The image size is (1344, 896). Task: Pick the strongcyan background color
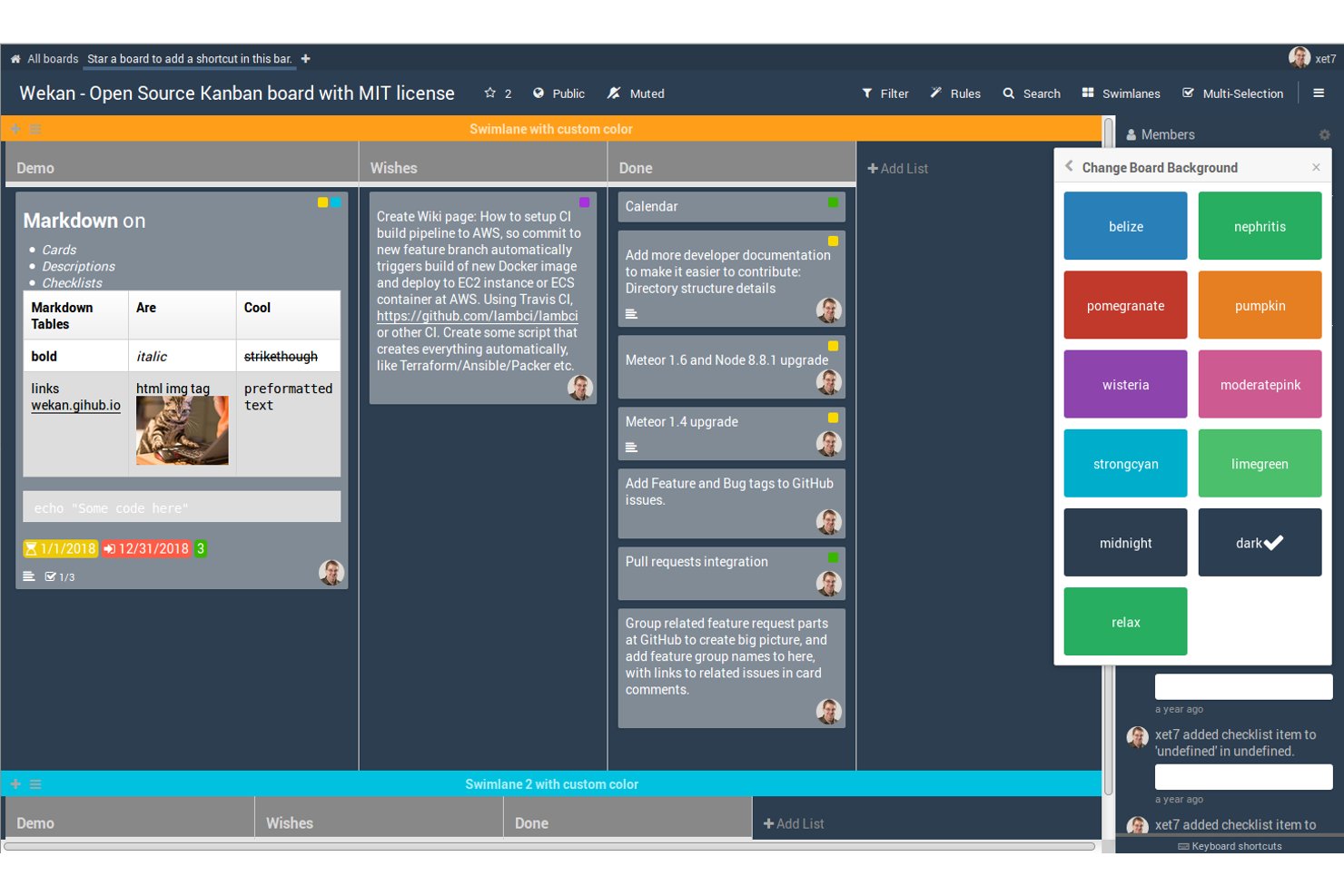pos(1125,463)
